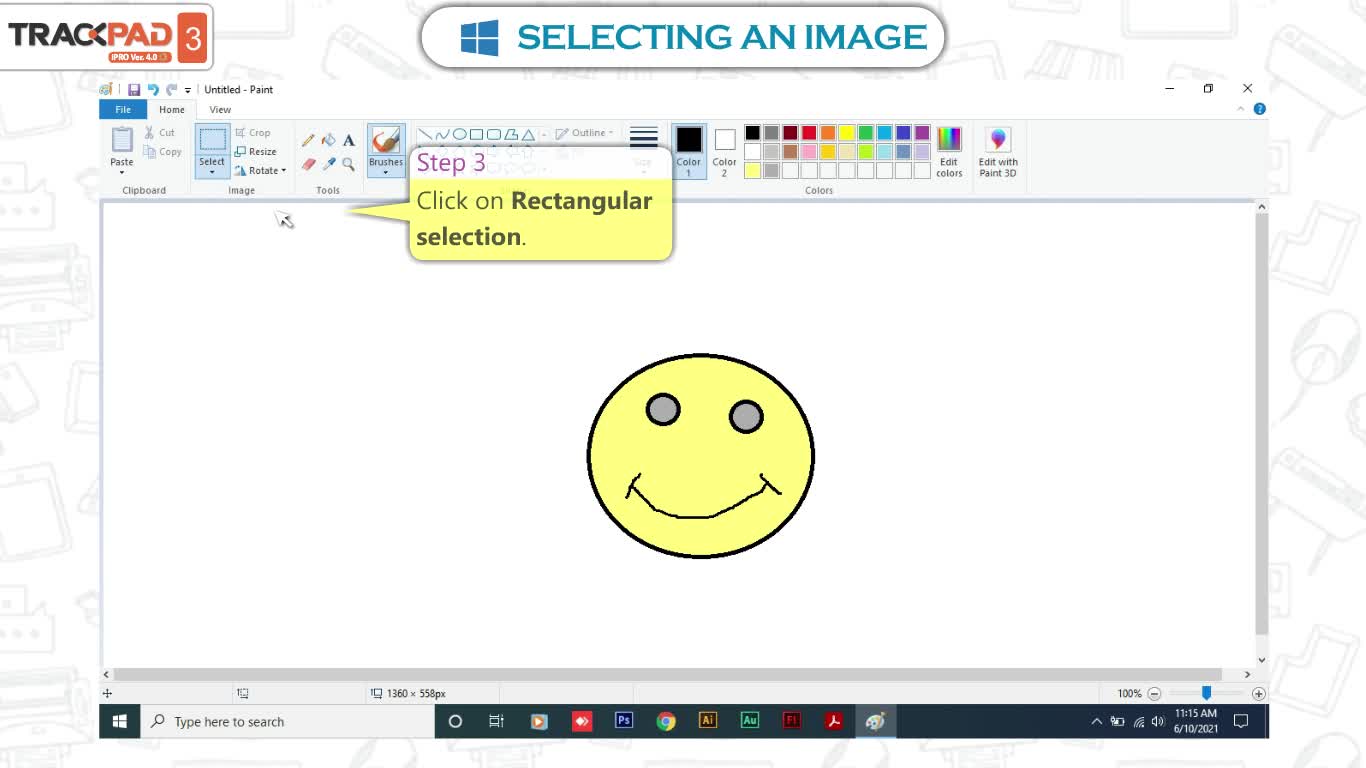Switch to the Home ribbon tab
Screen dimensions: 1366x768
172,110
